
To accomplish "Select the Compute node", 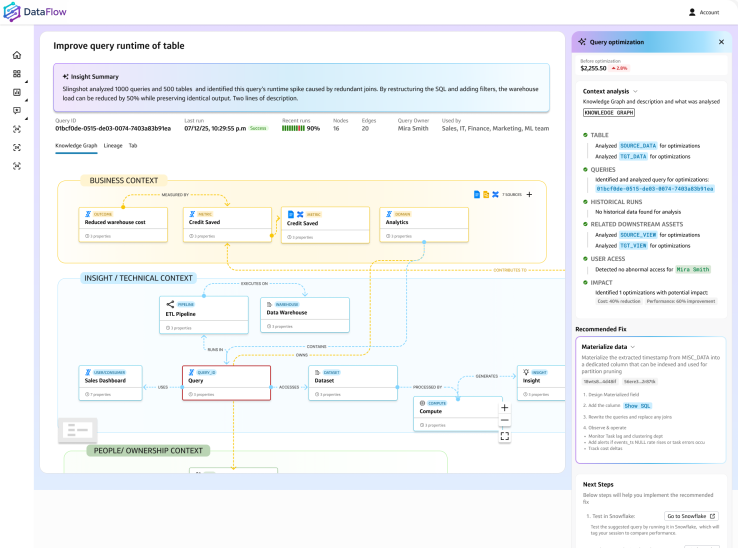I will (457, 414).
